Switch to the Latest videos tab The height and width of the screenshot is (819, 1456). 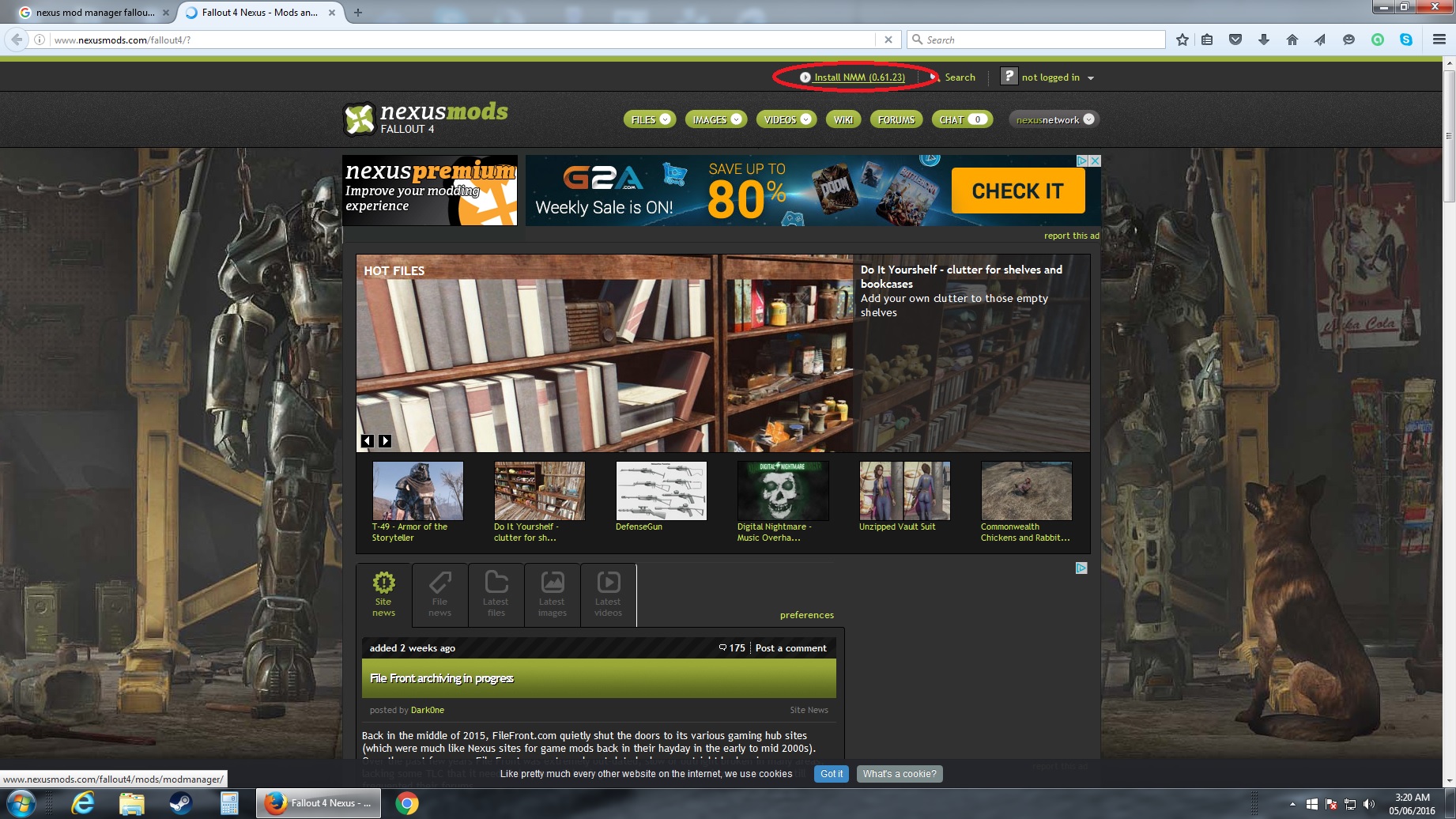609,594
